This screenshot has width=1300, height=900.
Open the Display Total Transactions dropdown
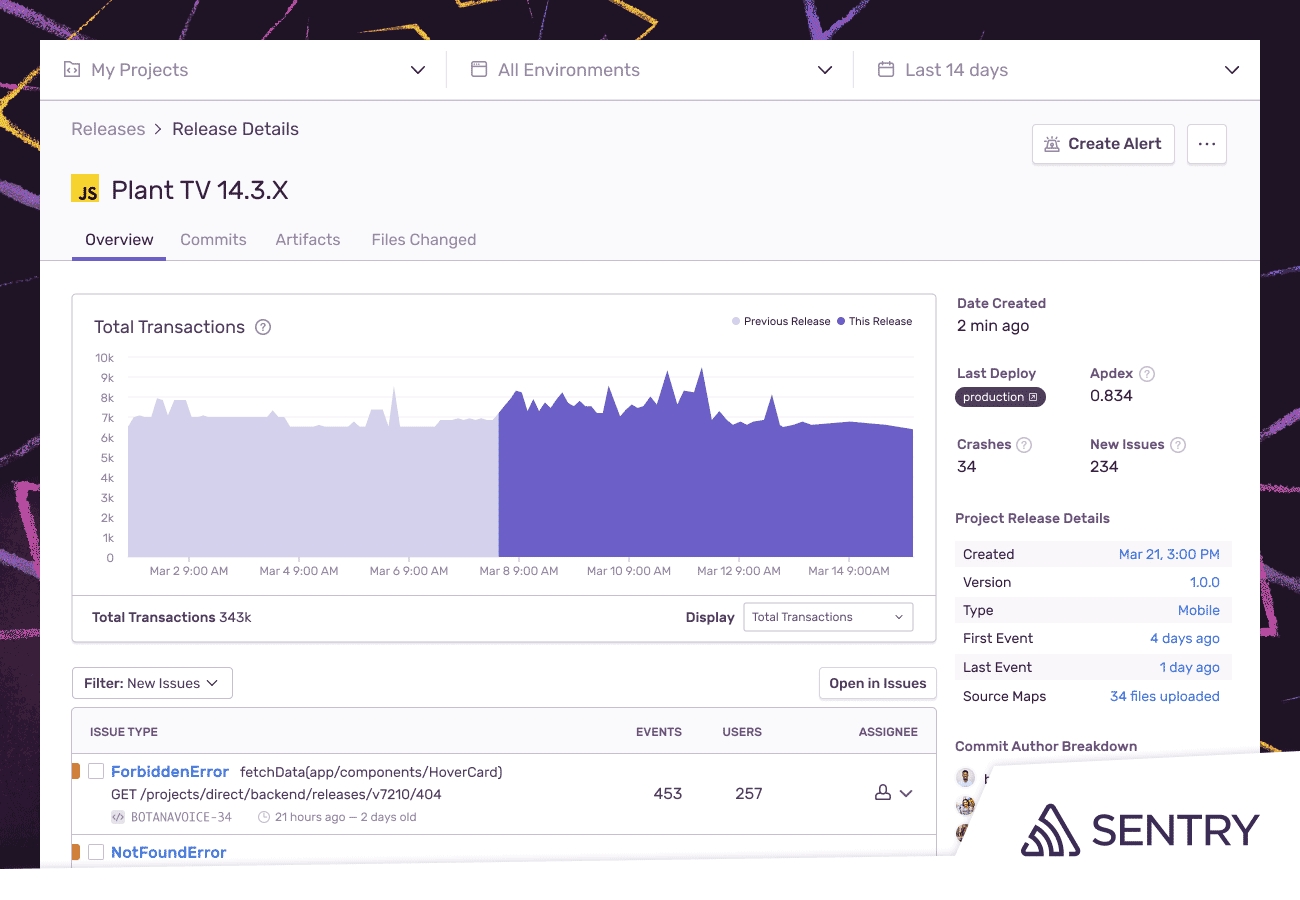(827, 617)
